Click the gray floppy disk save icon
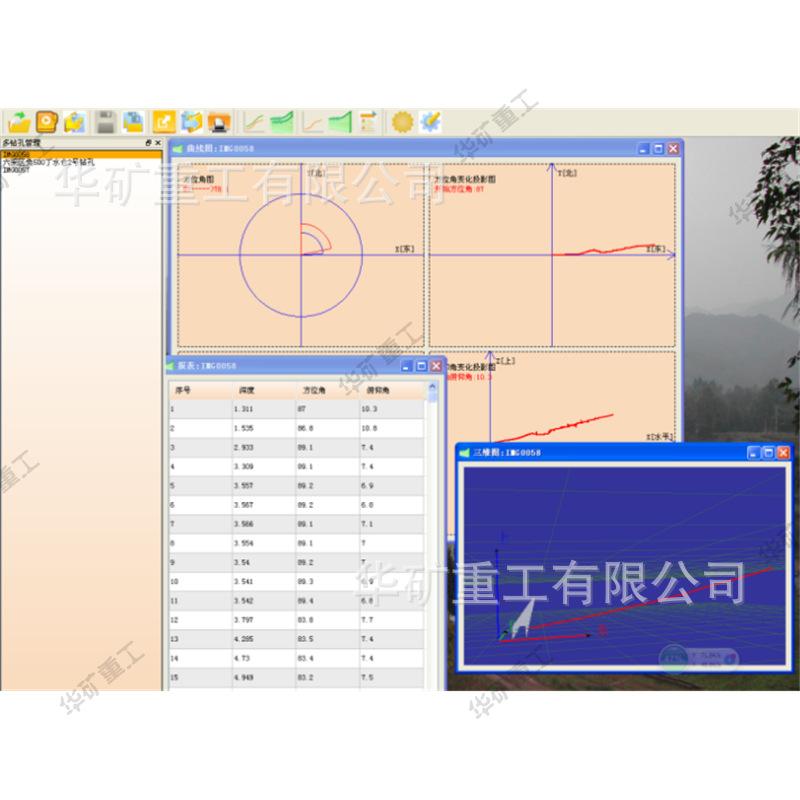800x800 pixels. tap(106, 122)
